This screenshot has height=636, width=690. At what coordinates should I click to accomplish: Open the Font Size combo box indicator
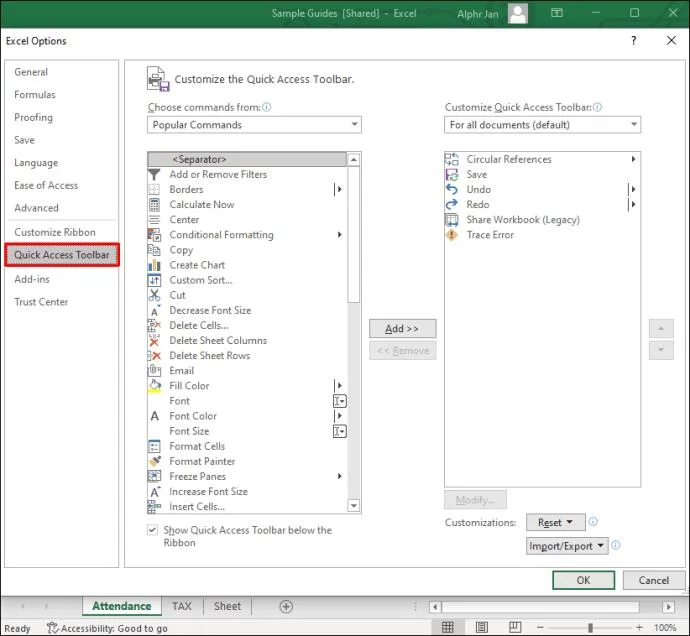point(340,431)
